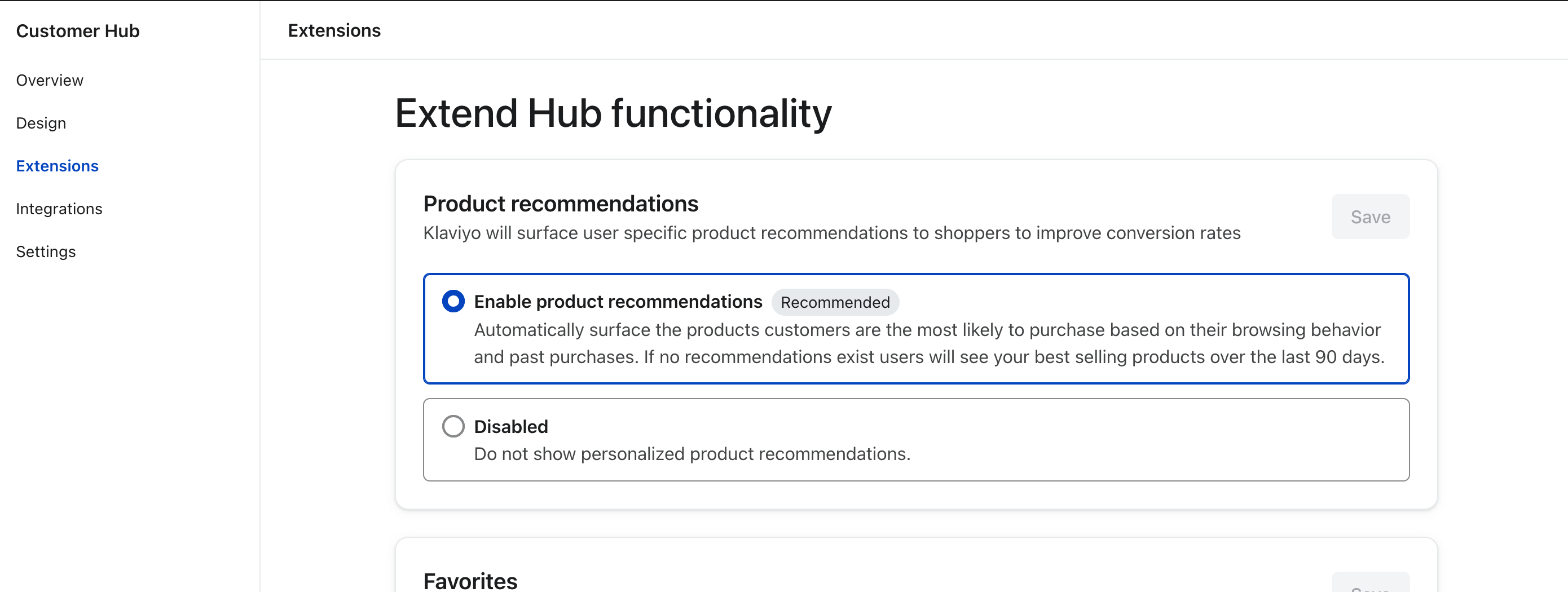
Task: Click the Customer Hub sidebar title
Action: (78, 31)
